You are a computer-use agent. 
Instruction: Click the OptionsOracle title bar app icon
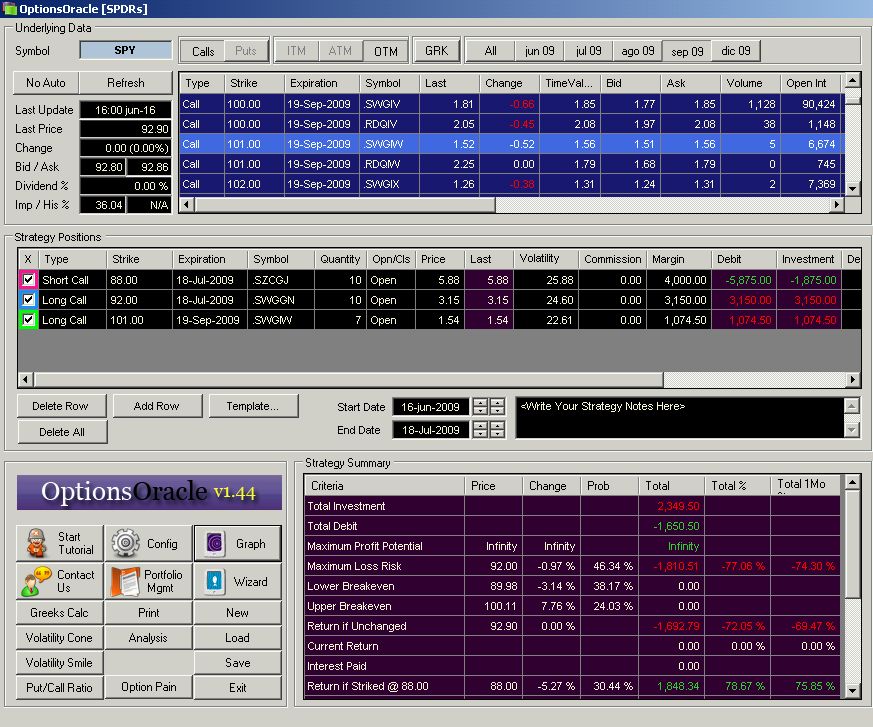tap(9, 9)
